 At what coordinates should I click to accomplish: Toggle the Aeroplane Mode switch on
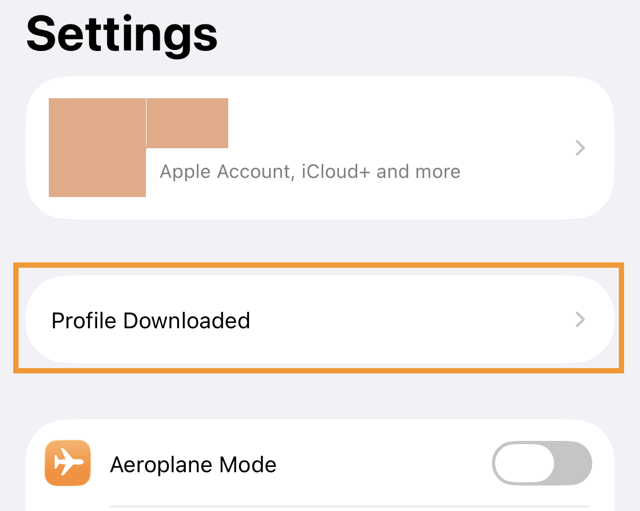(541, 465)
